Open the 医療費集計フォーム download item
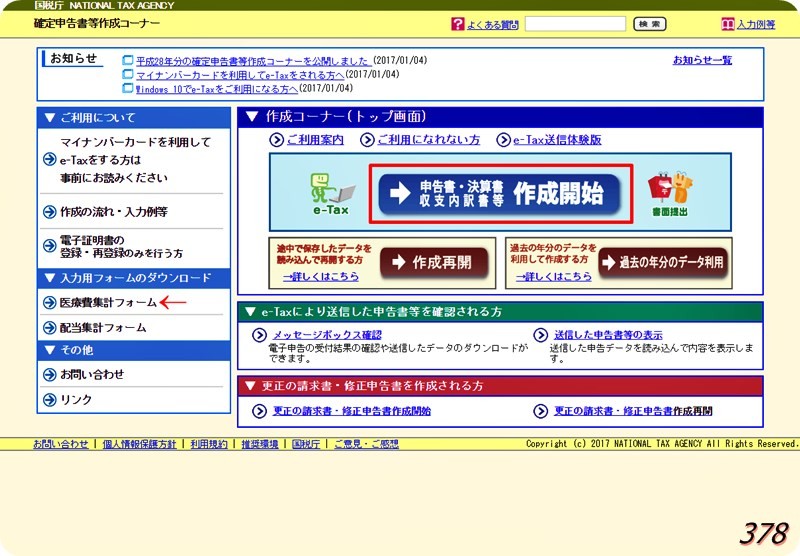800x556 pixels. [x=108, y=303]
